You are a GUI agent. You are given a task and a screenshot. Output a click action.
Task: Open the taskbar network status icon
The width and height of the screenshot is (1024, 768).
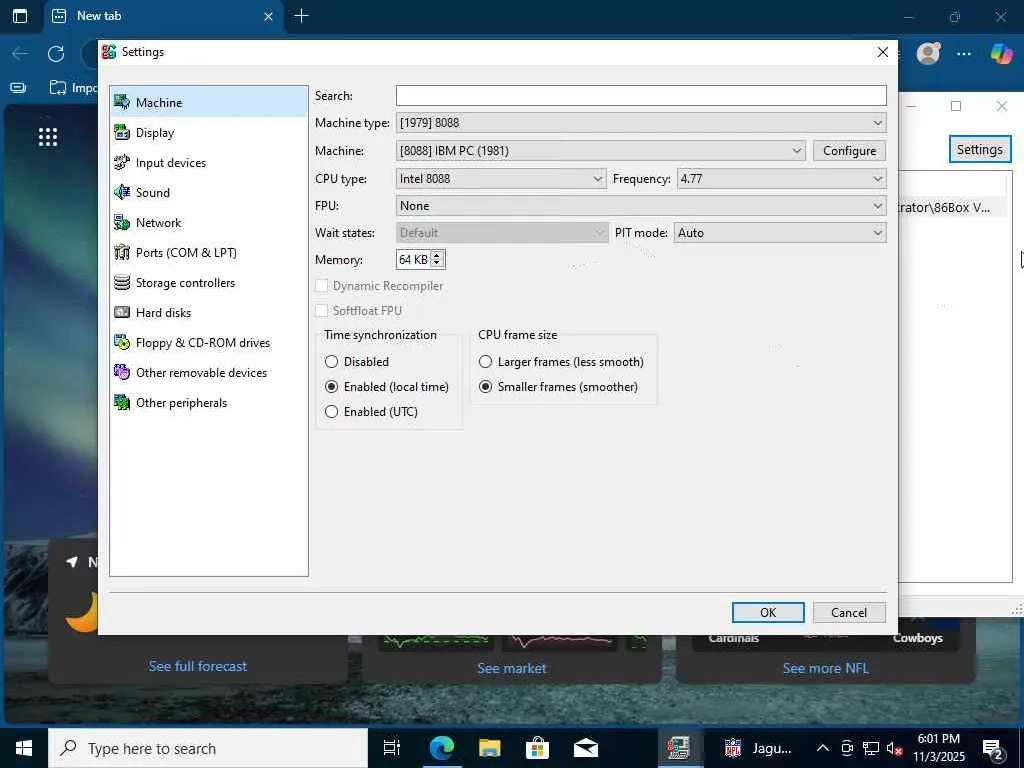coord(871,748)
